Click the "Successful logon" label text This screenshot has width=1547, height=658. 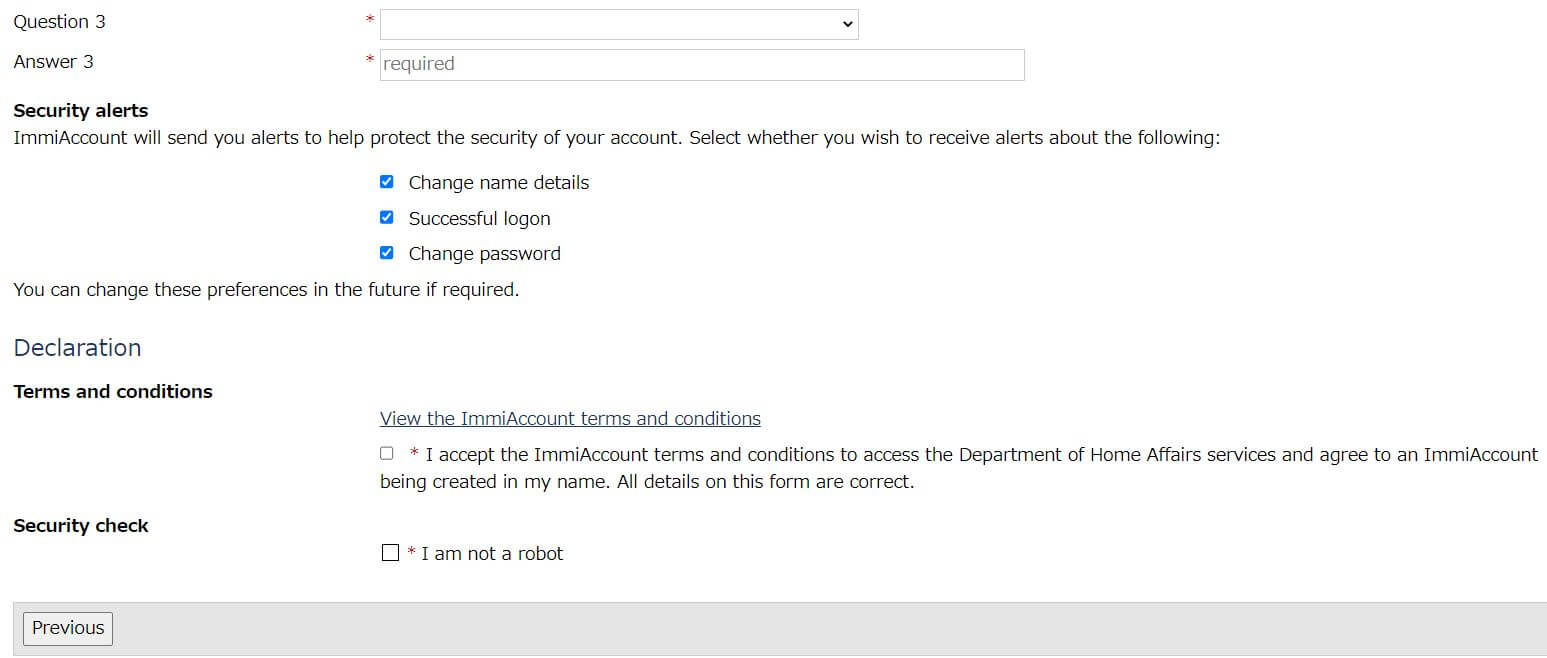(x=479, y=218)
